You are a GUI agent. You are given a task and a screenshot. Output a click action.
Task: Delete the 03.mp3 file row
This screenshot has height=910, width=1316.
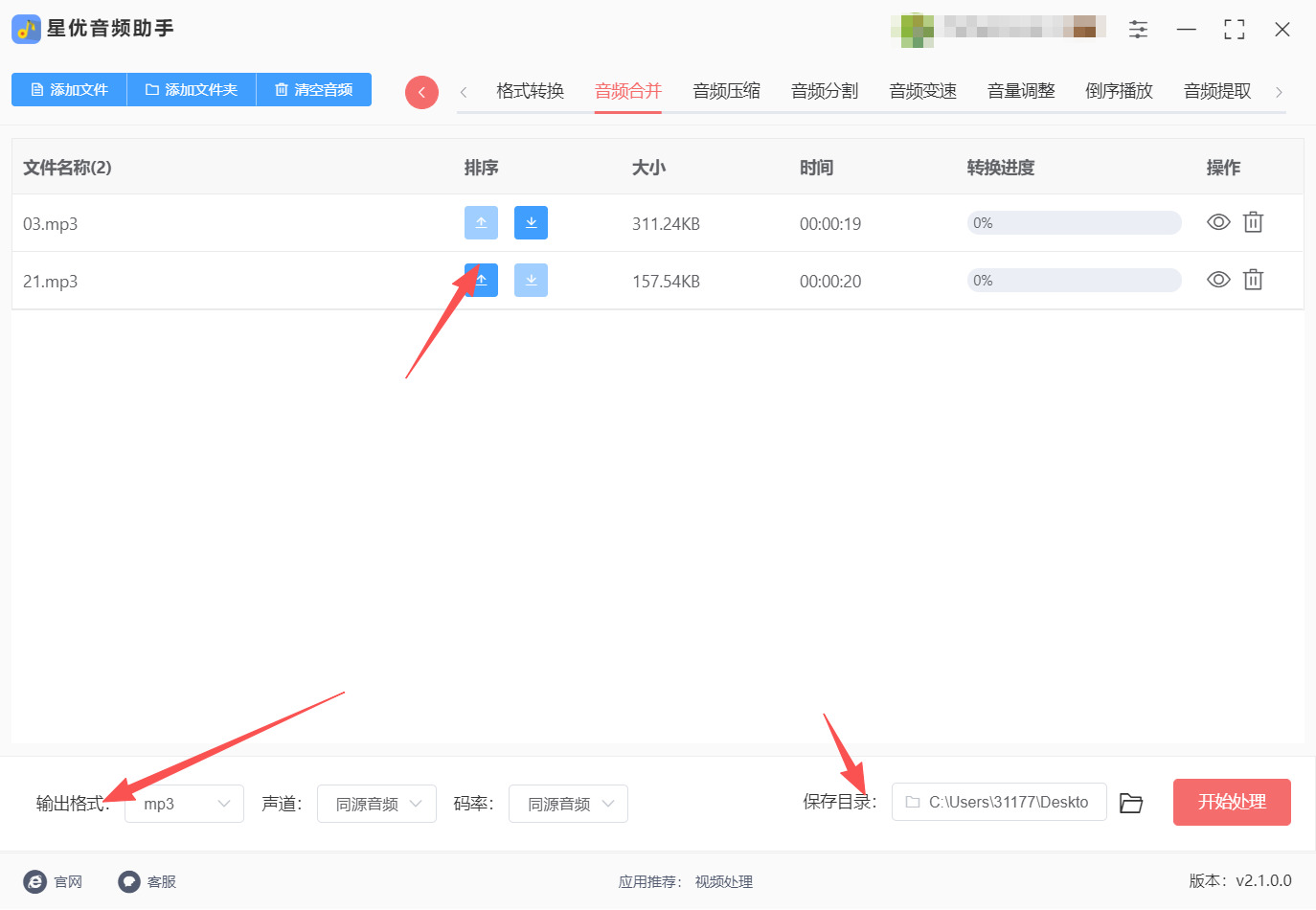tap(1253, 222)
